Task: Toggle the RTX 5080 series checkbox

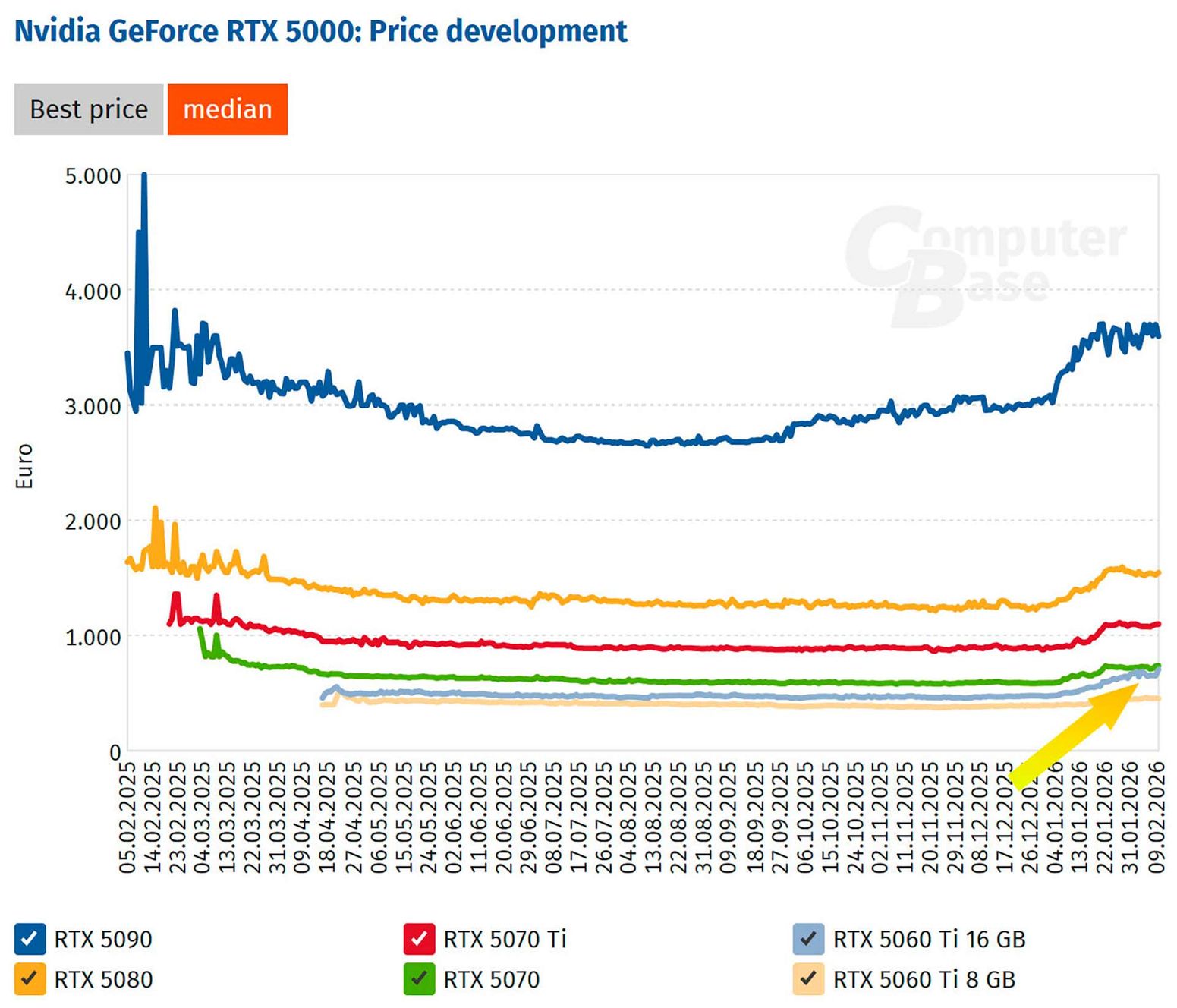Action: pyautogui.click(x=29, y=979)
